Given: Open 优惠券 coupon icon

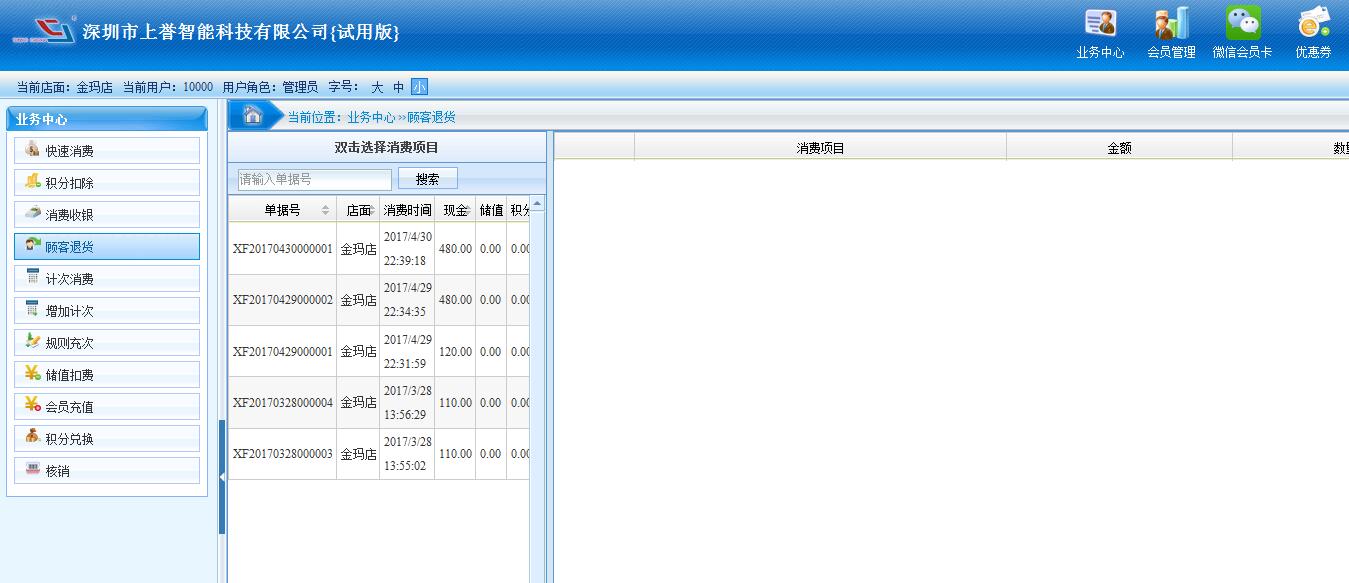Looking at the screenshot, I should point(1313,32).
